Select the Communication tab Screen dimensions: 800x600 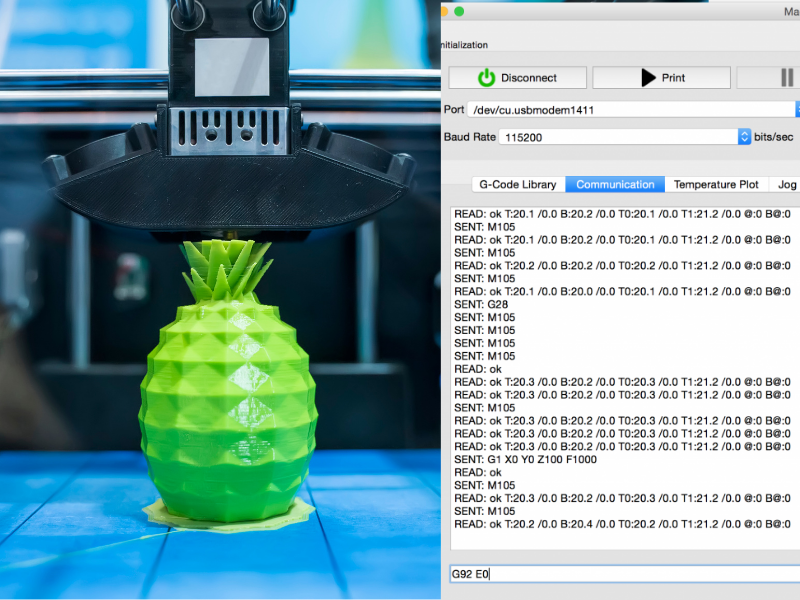pos(615,184)
